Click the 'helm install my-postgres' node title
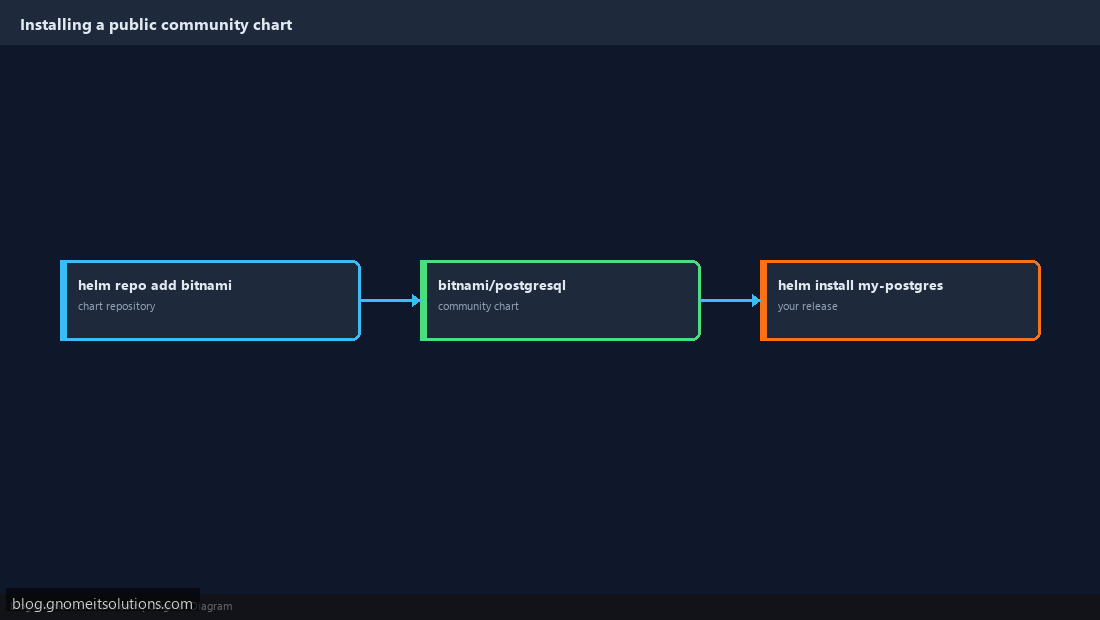The width and height of the screenshot is (1100, 620). click(x=860, y=285)
